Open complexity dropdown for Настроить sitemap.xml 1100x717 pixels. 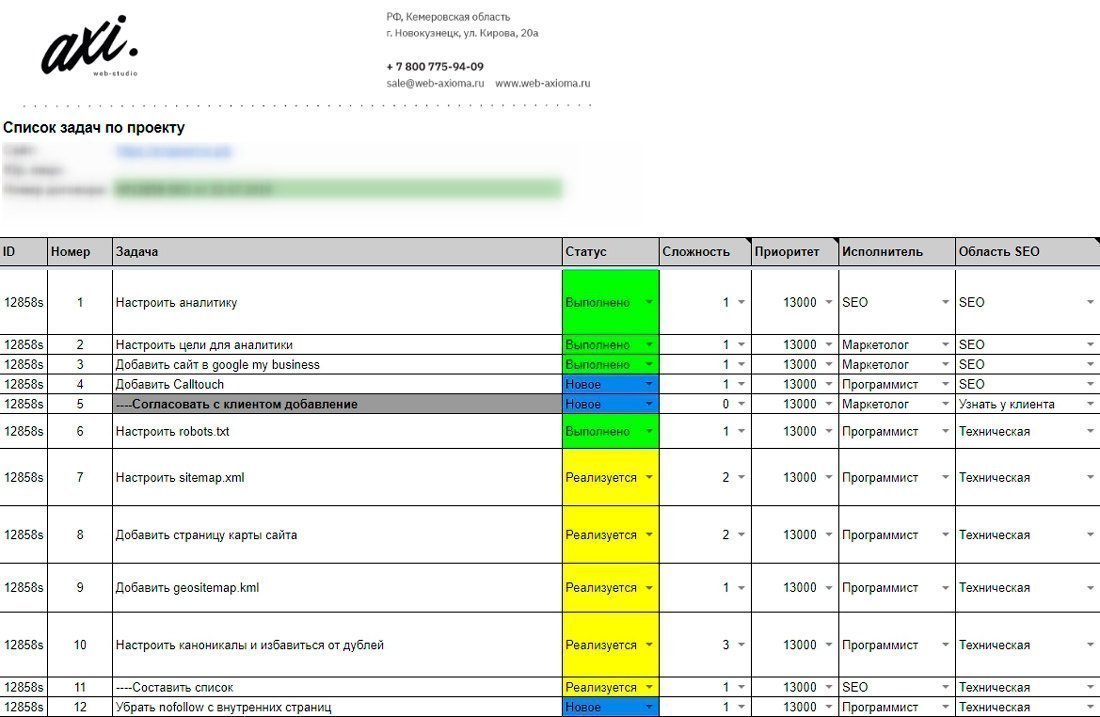pyautogui.click(x=741, y=478)
